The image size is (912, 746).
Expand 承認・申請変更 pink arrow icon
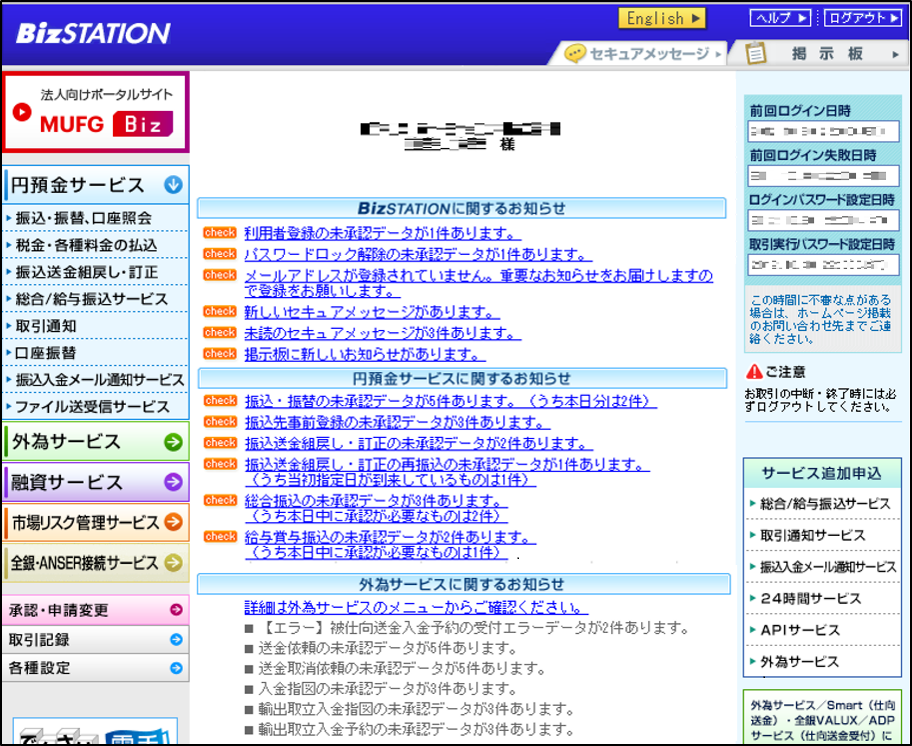(176, 609)
